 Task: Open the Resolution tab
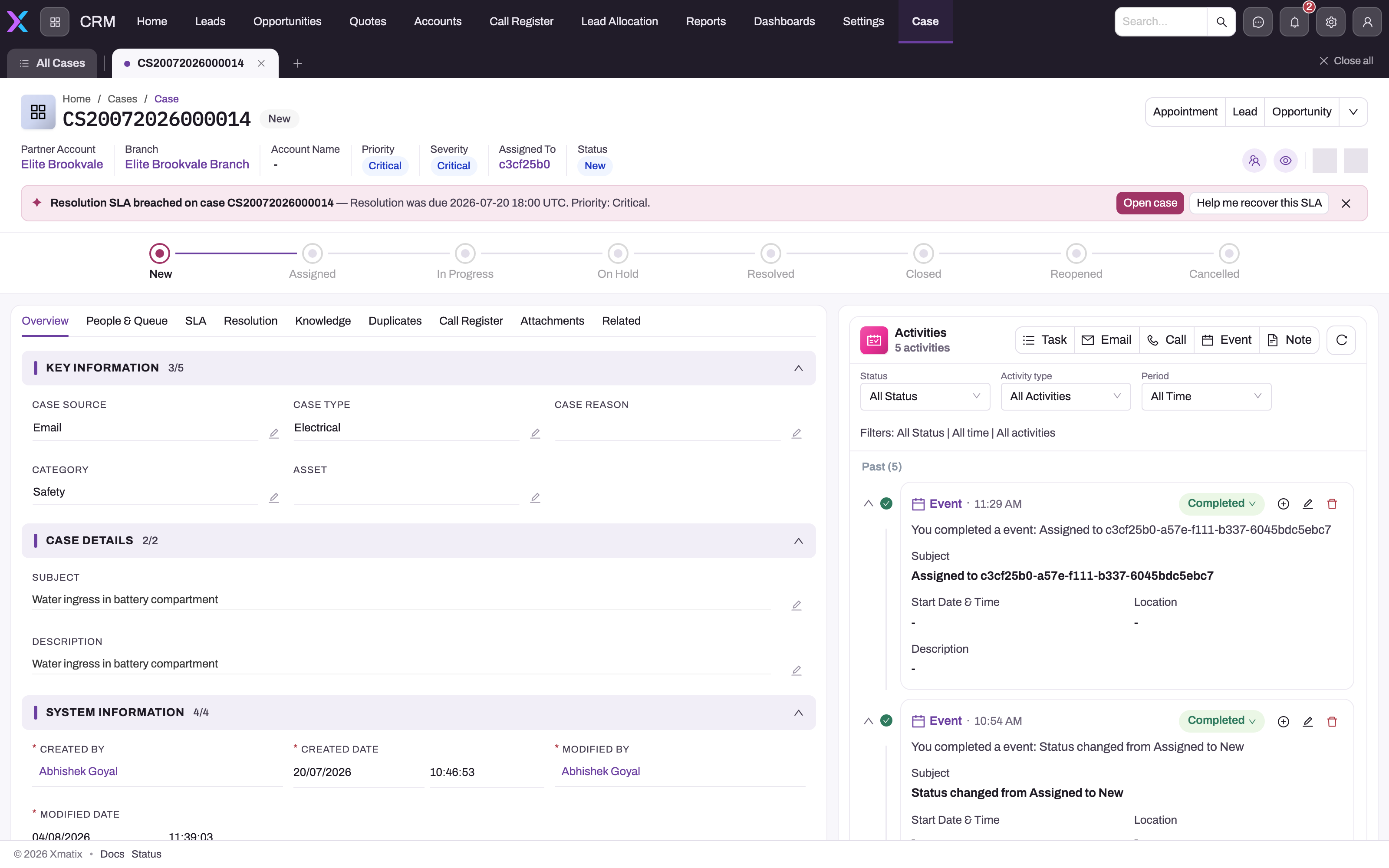pos(250,321)
